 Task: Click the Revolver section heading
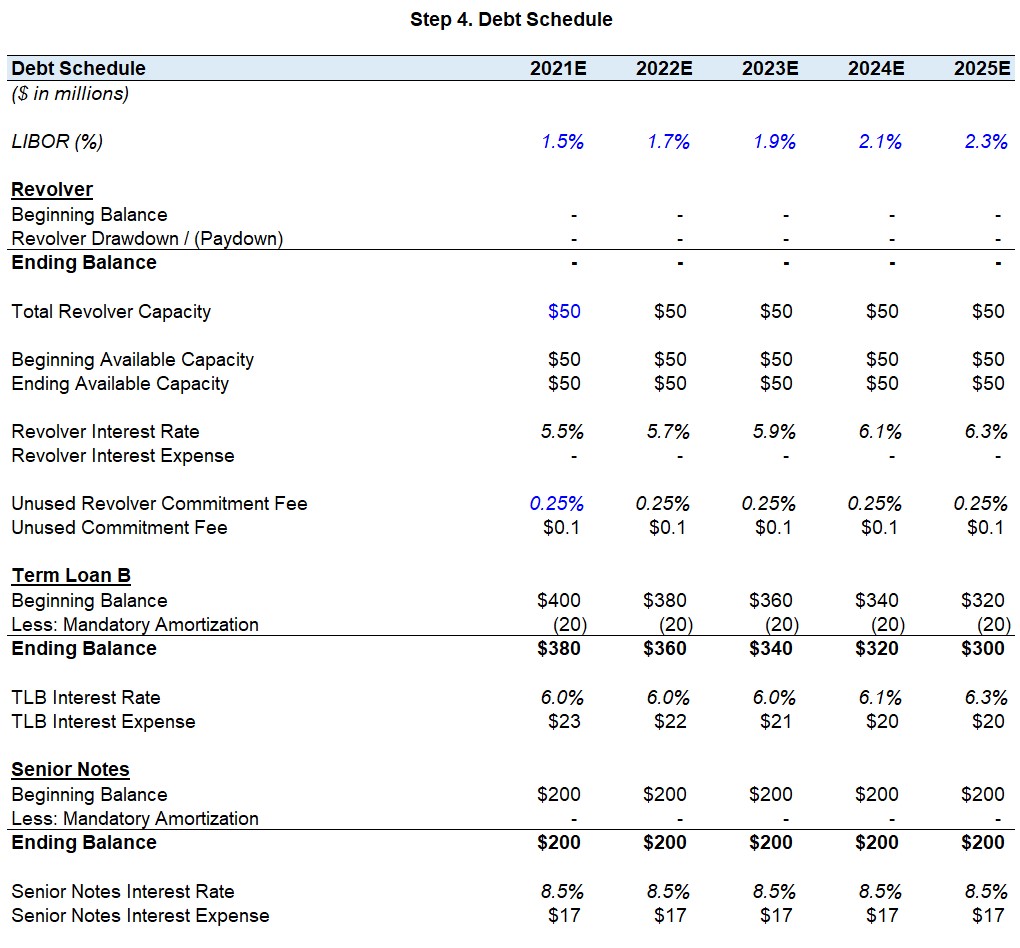point(52,189)
